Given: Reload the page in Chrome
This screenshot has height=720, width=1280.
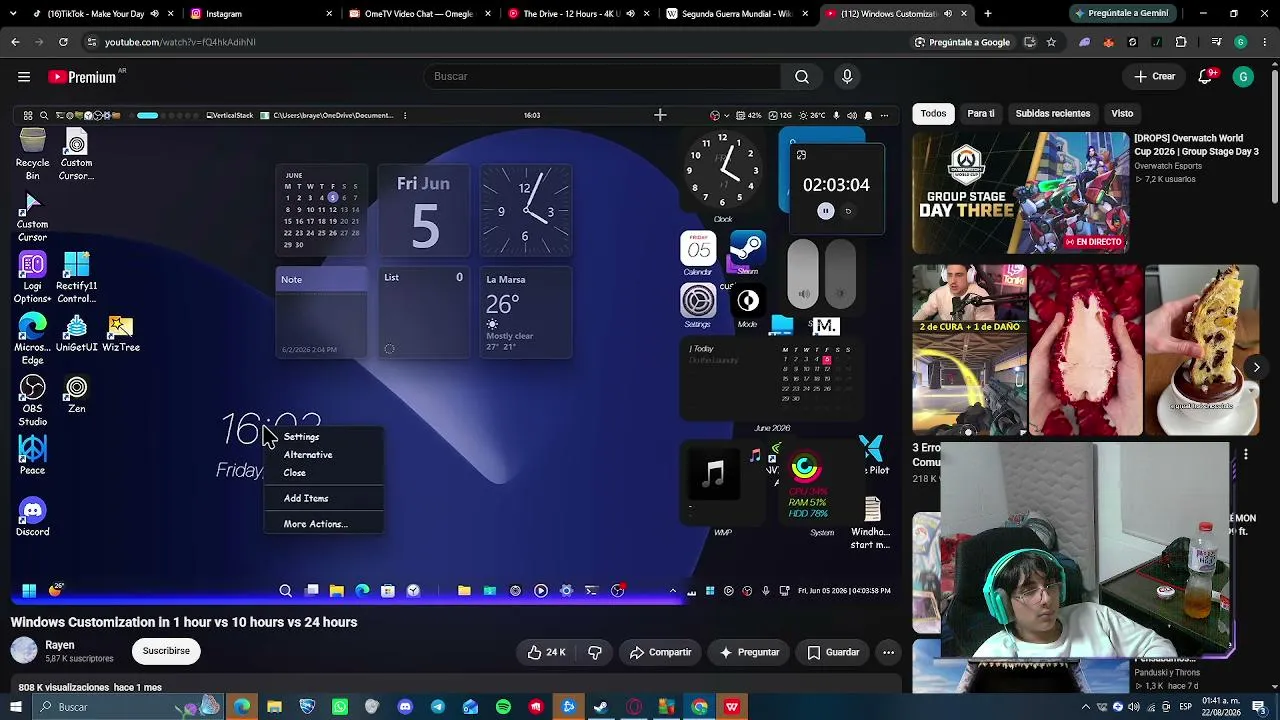Looking at the screenshot, I should [63, 42].
